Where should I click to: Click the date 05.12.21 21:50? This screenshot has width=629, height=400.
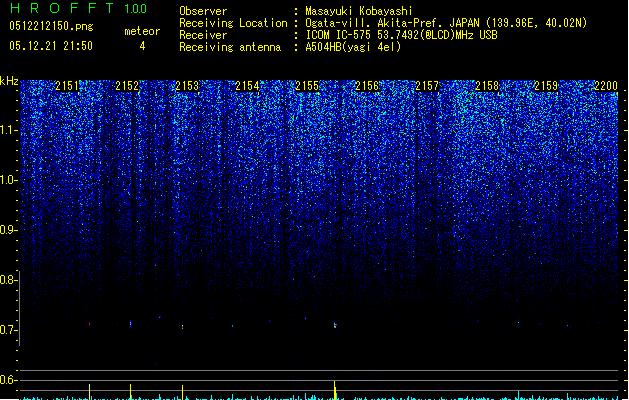(51, 46)
